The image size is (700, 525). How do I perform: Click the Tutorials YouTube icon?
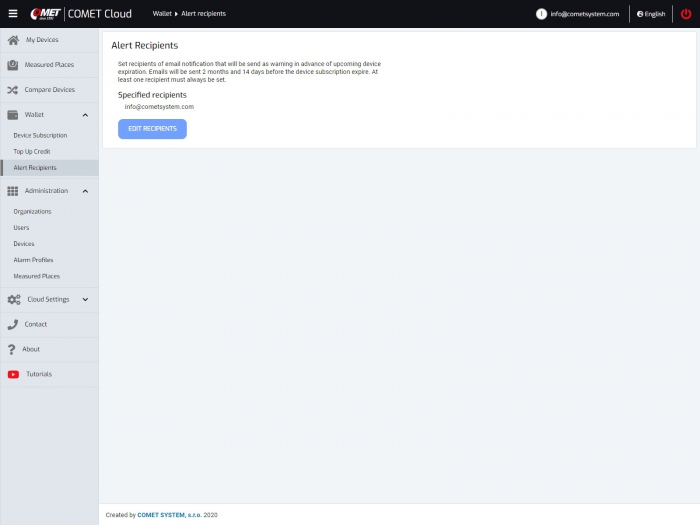tap(13, 374)
